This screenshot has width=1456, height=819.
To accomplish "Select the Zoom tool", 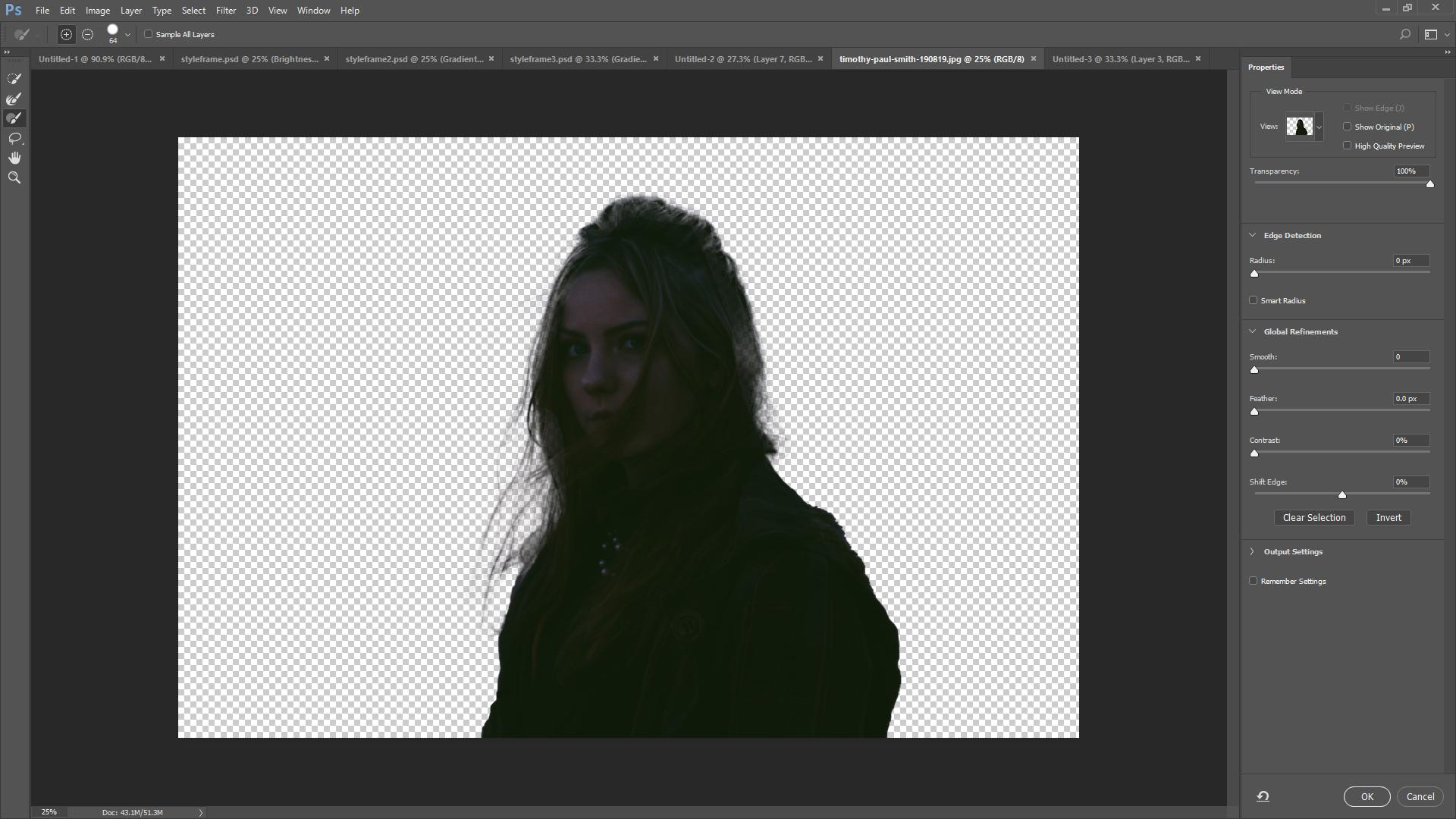I will (14, 177).
